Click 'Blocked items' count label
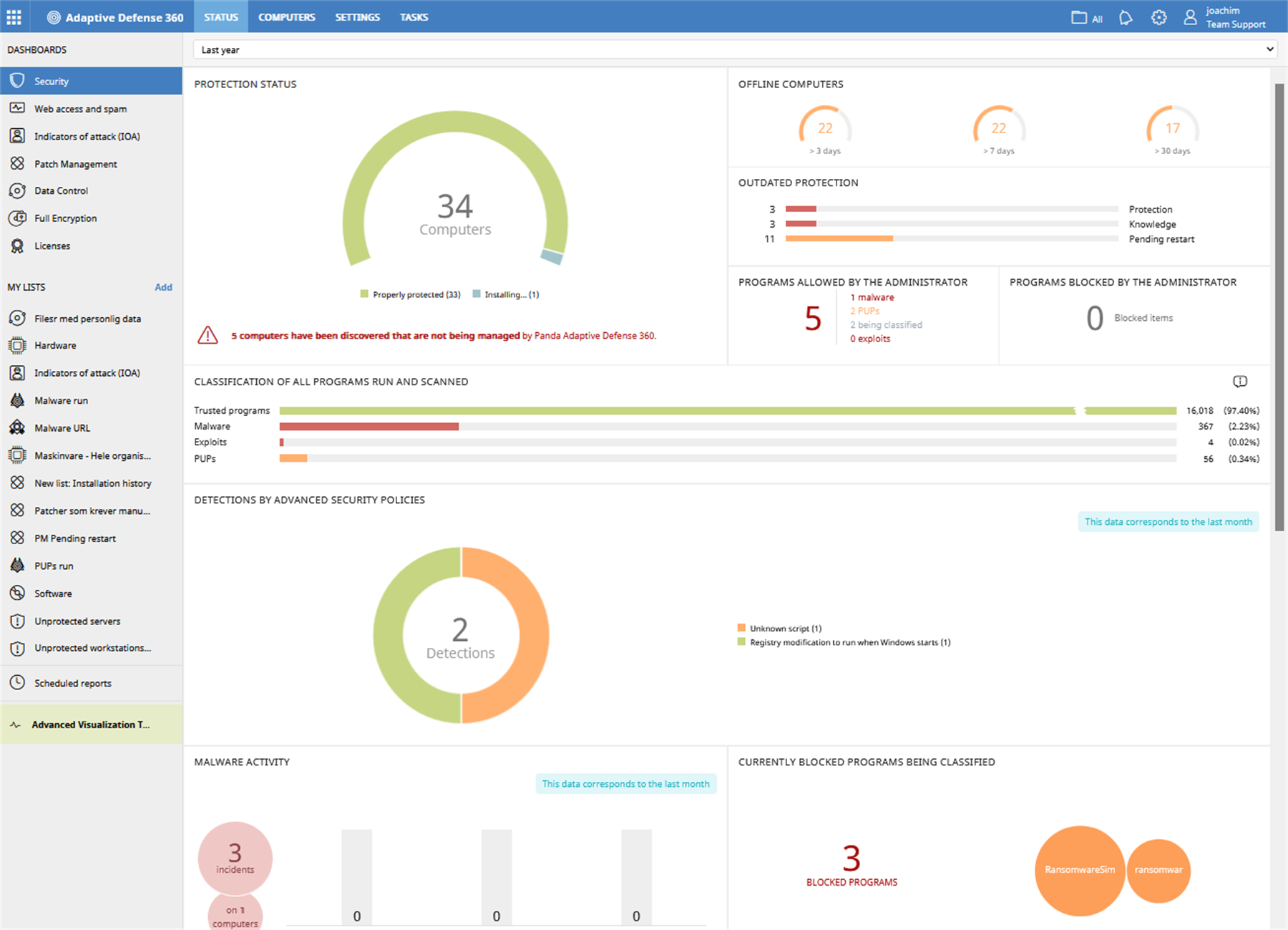Viewport: 1288px width, 930px height. coord(1143,318)
